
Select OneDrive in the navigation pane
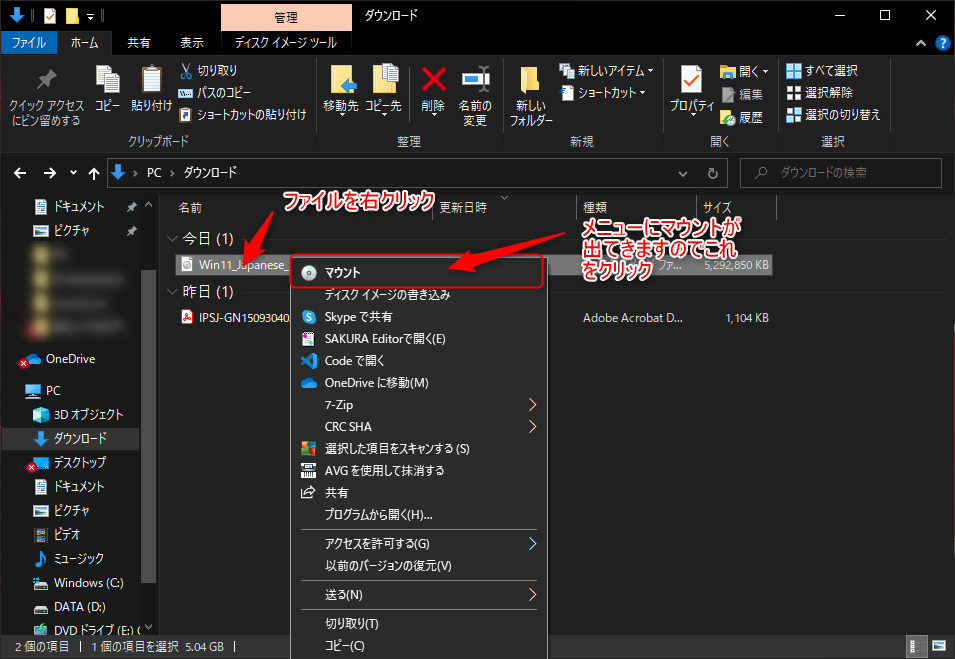[x=71, y=359]
